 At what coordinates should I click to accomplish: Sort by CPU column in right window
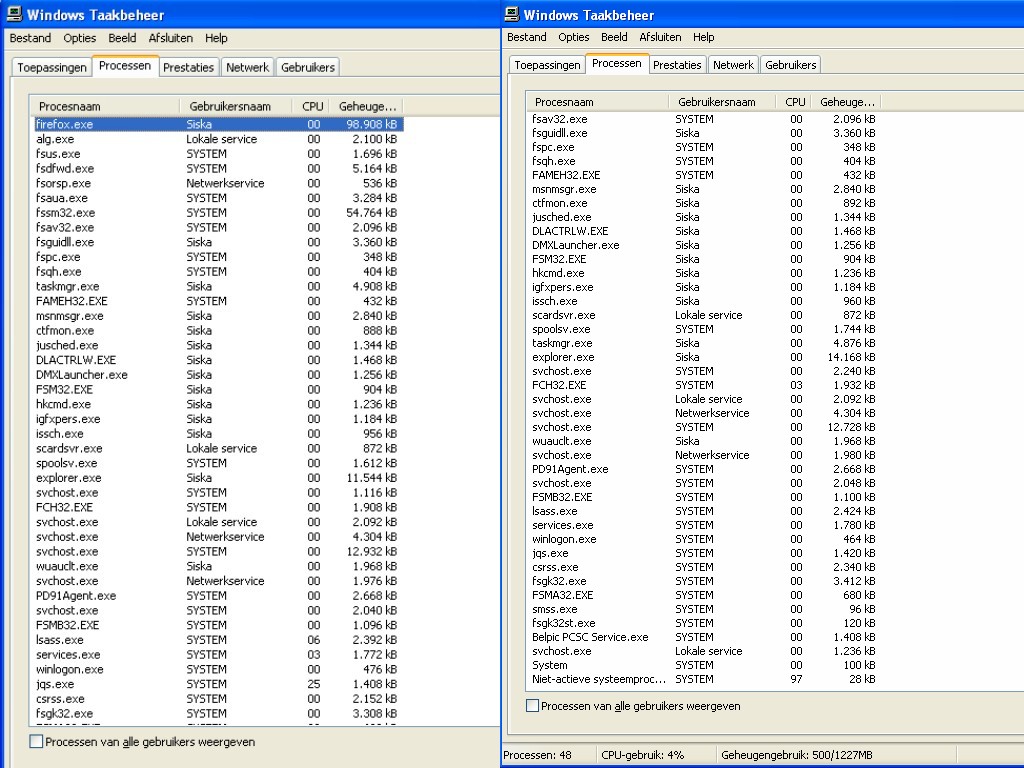(795, 102)
